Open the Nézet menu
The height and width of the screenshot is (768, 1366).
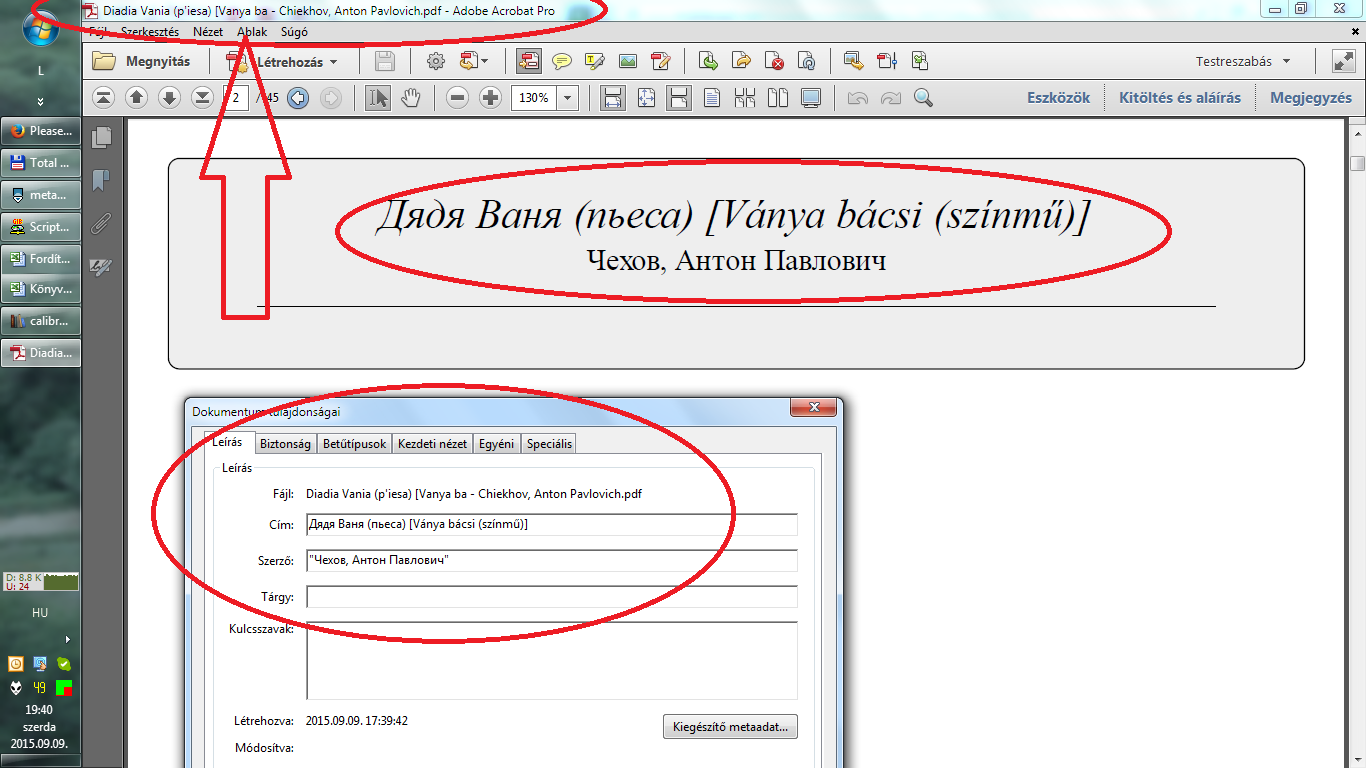[208, 32]
